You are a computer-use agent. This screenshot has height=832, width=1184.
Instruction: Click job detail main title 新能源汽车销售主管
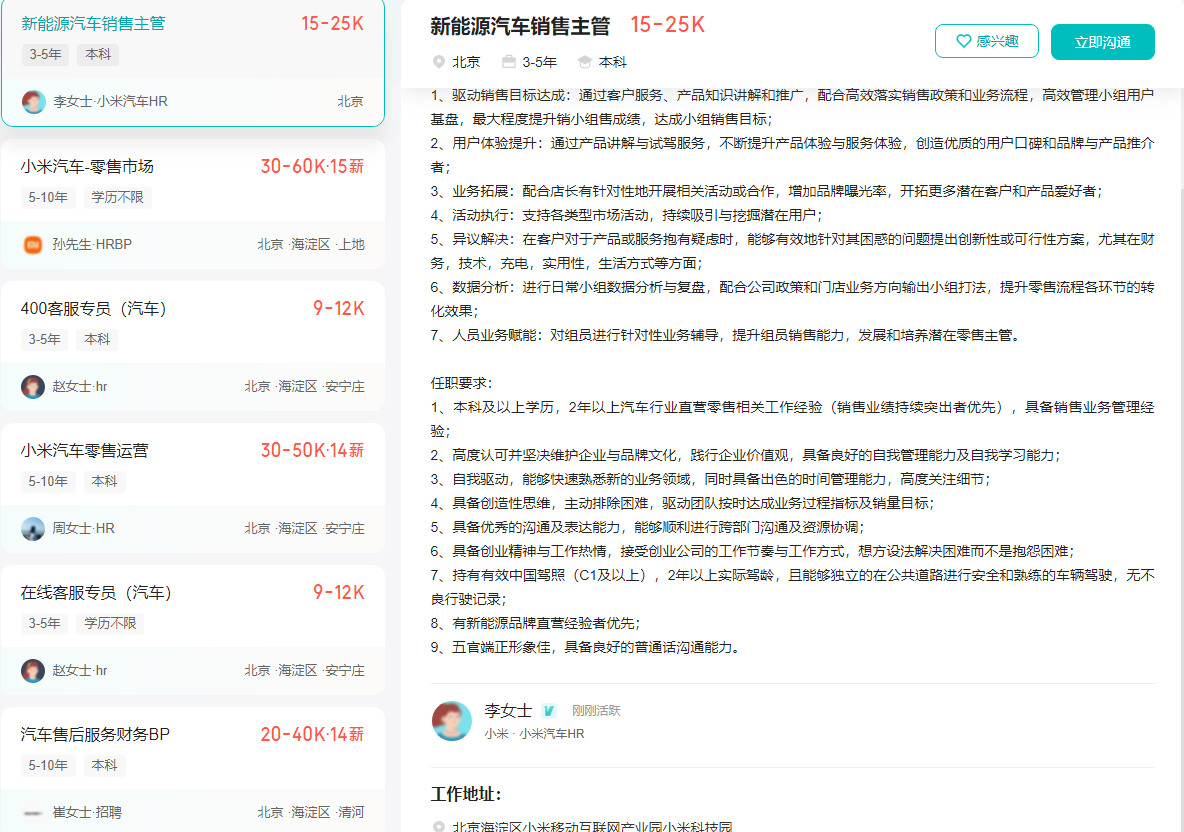tap(520, 26)
